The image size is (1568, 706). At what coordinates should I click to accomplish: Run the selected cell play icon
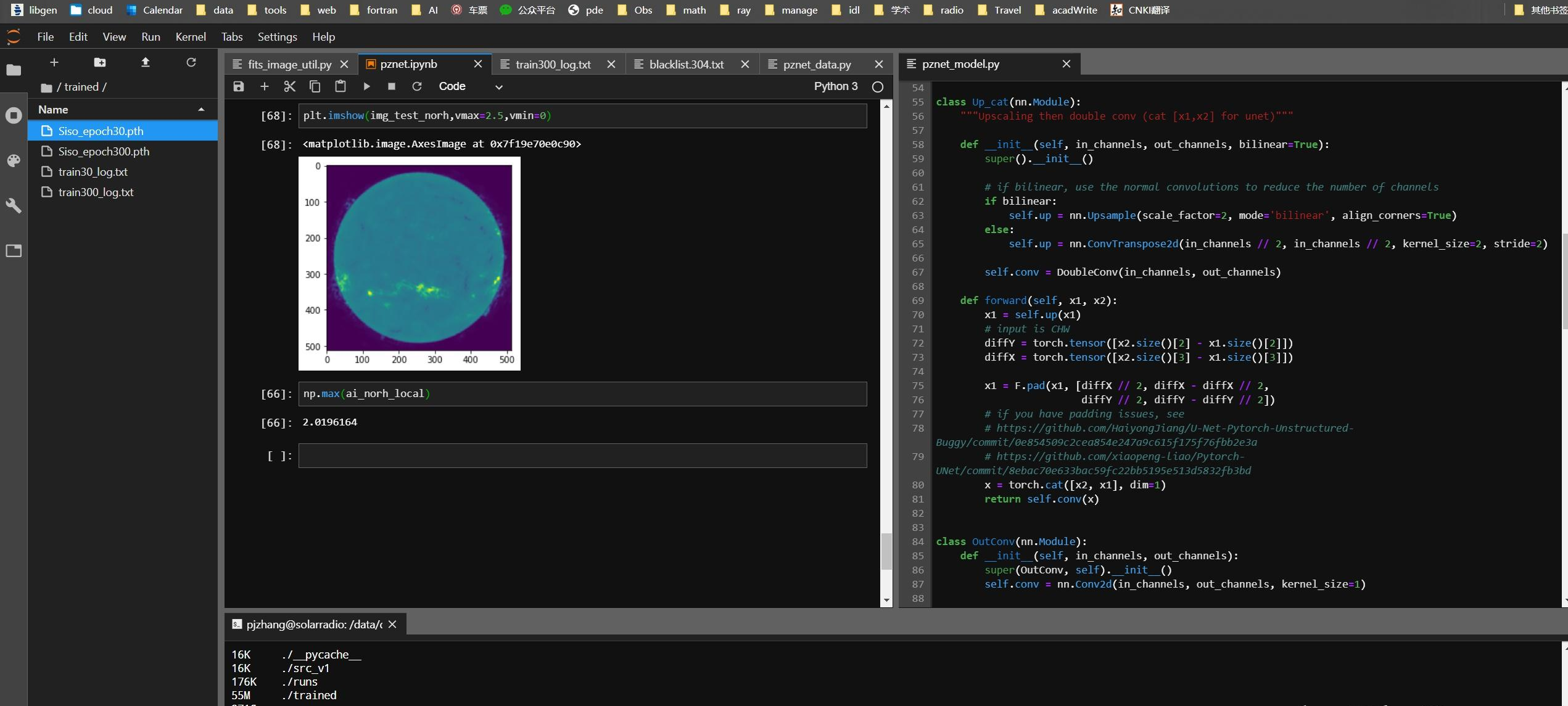pos(366,86)
